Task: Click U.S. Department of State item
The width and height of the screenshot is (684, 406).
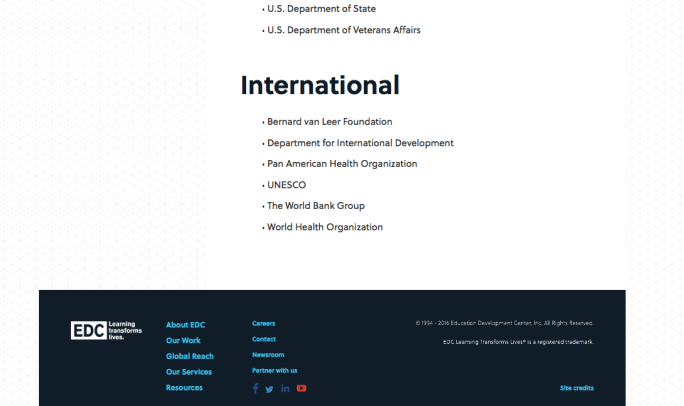Action: 321,9
